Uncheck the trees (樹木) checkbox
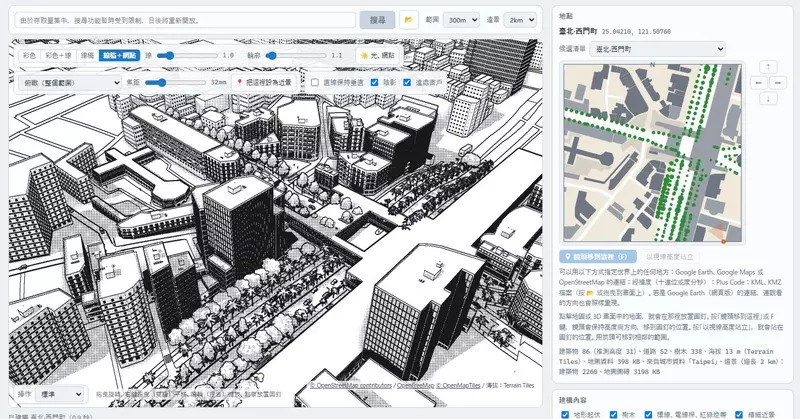This screenshot has width=800, height=419. click(x=613, y=414)
